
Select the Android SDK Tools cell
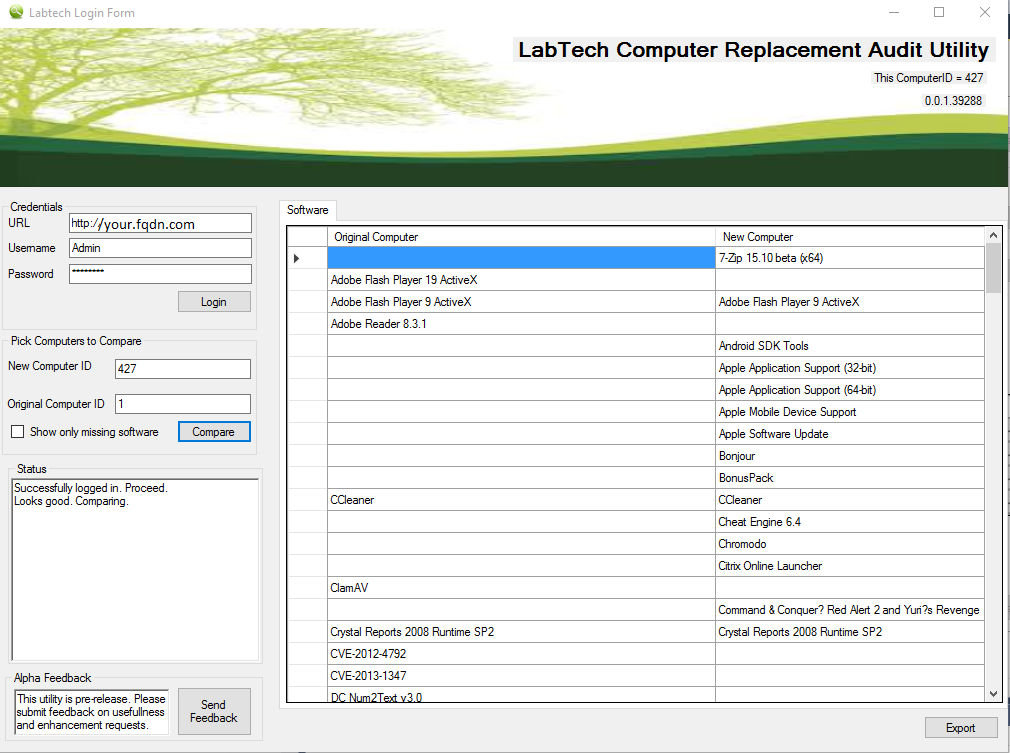(850, 346)
